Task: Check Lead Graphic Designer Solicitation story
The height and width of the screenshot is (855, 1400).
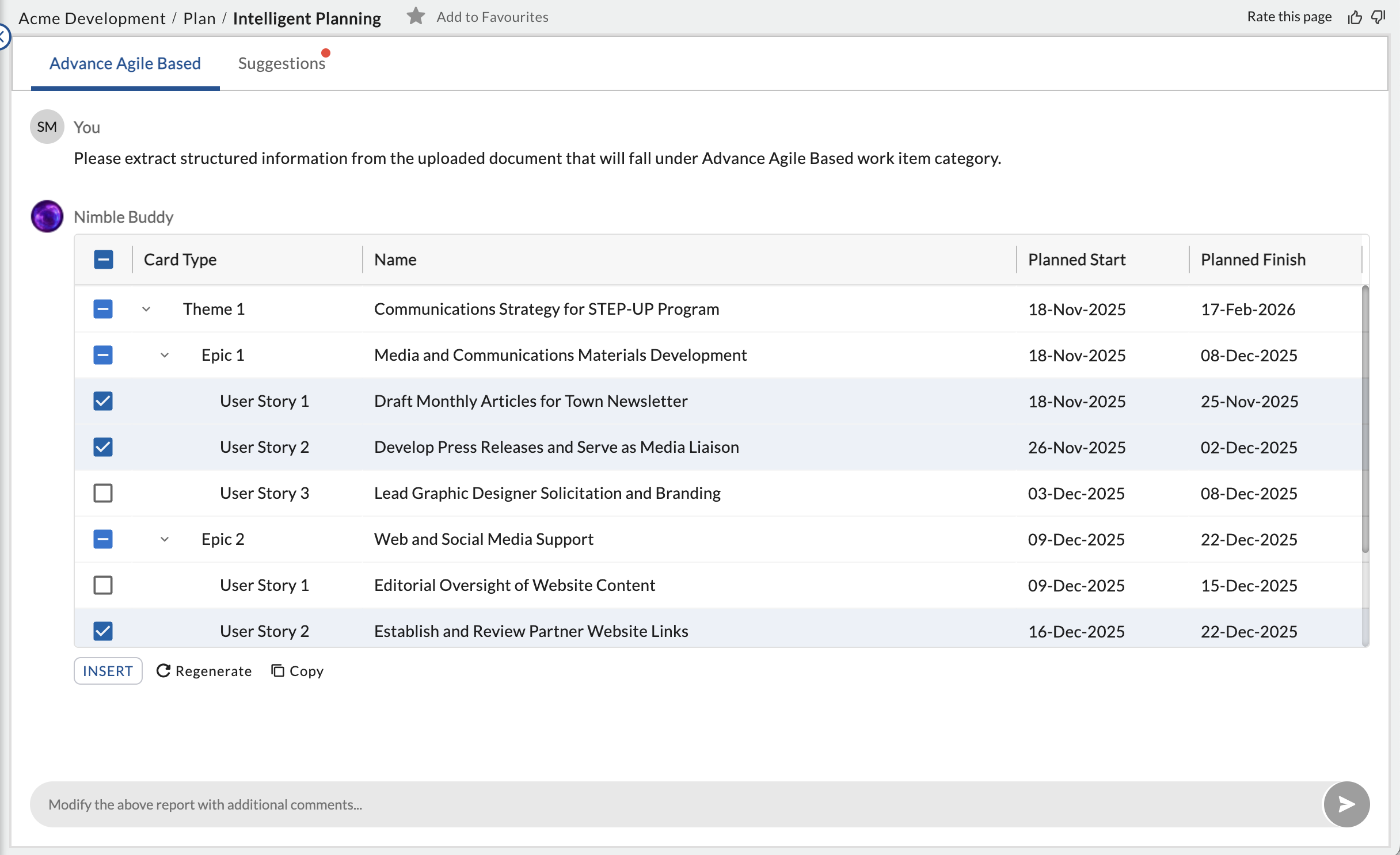Action: point(103,493)
